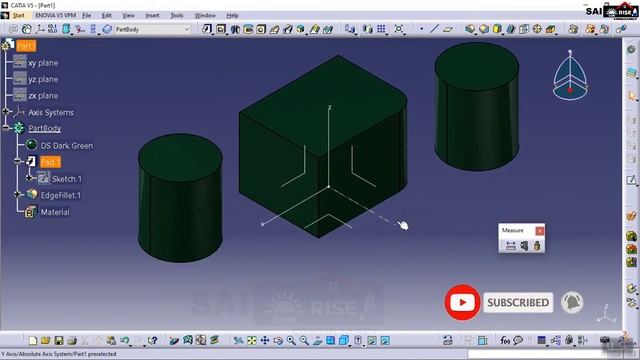Screen dimensions: 640x360
Task: Select the xy plane in tree
Action: pos(43,63)
